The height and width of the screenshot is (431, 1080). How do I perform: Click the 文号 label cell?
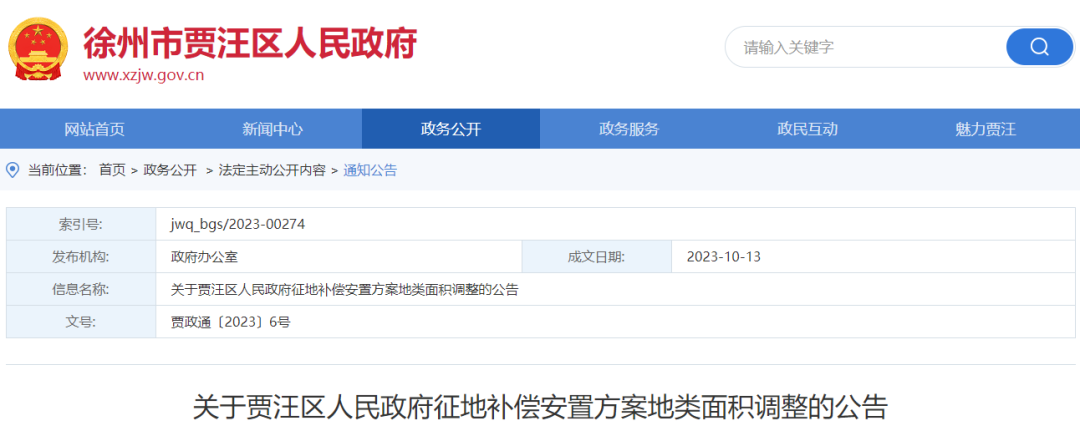click(x=81, y=322)
